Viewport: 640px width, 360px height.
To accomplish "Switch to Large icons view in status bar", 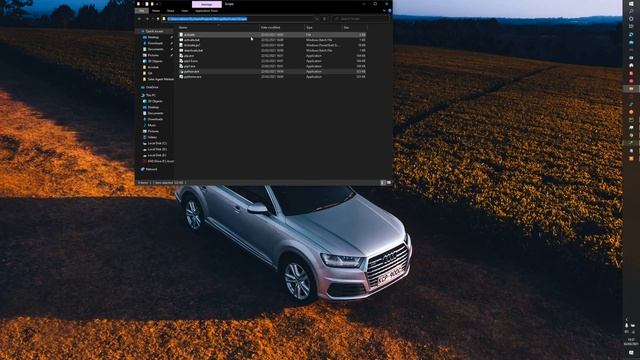I will pyautogui.click(x=389, y=183).
